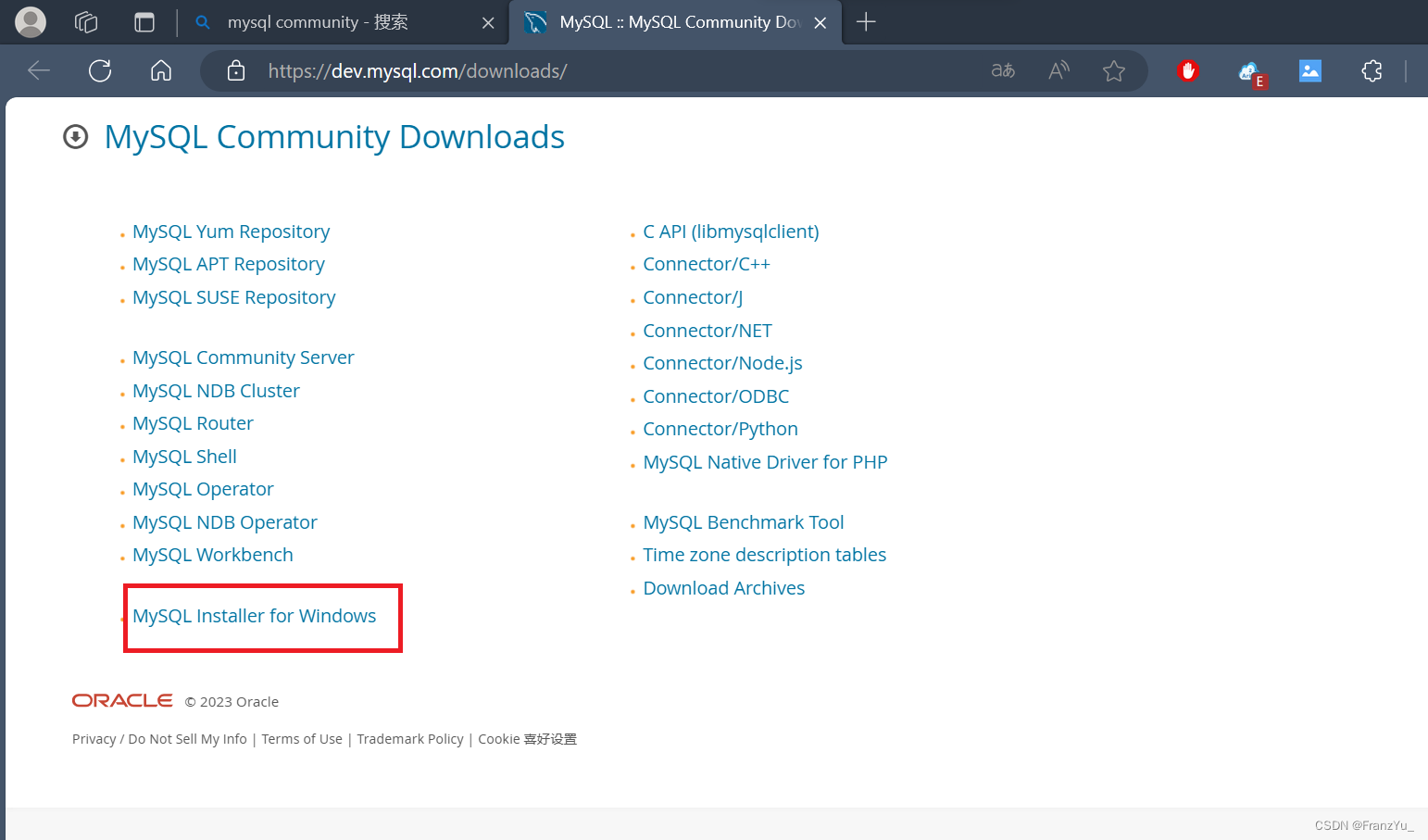This screenshot has width=1428, height=840.
Task: Reload the current page
Action: pyautogui.click(x=100, y=70)
